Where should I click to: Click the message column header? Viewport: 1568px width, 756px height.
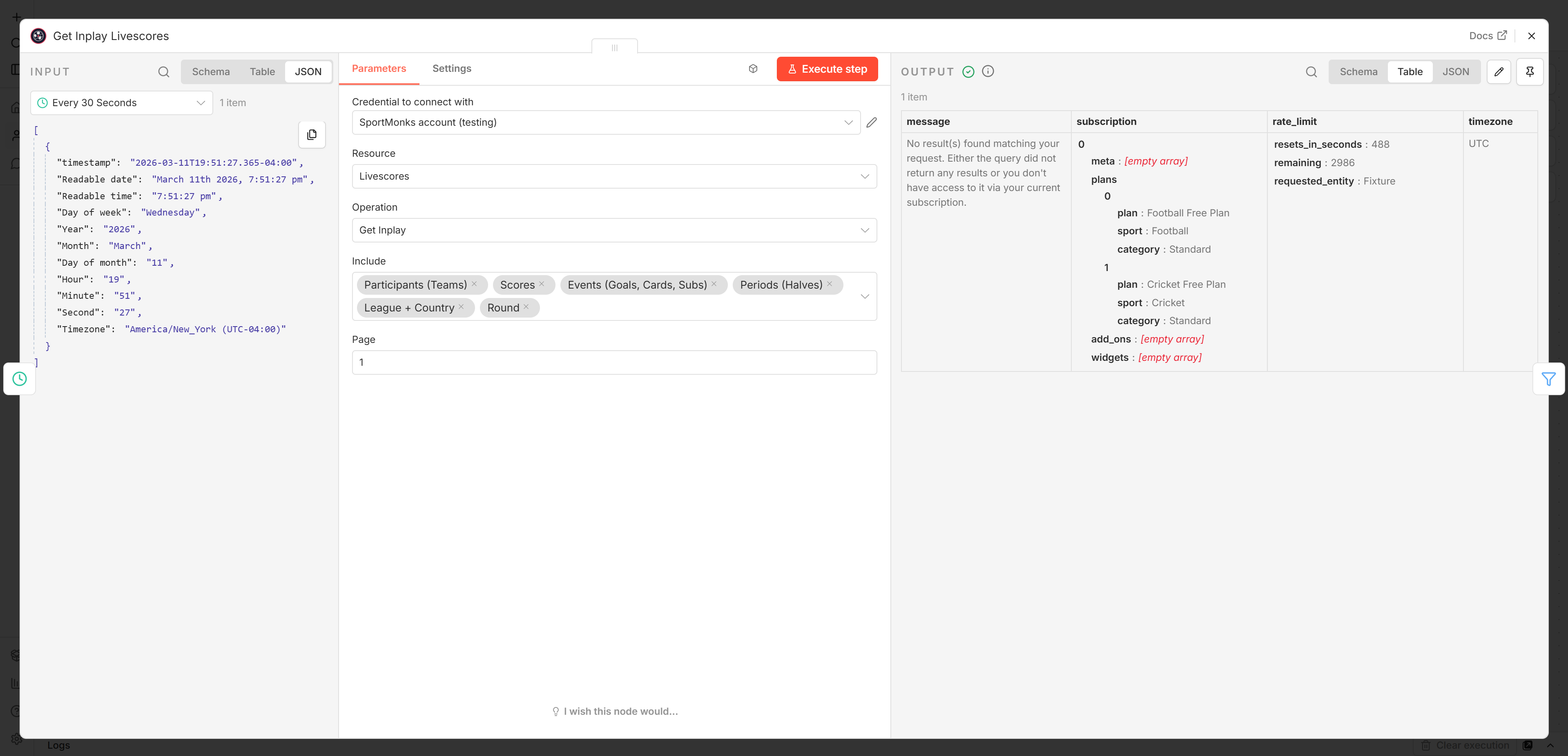tap(986, 122)
